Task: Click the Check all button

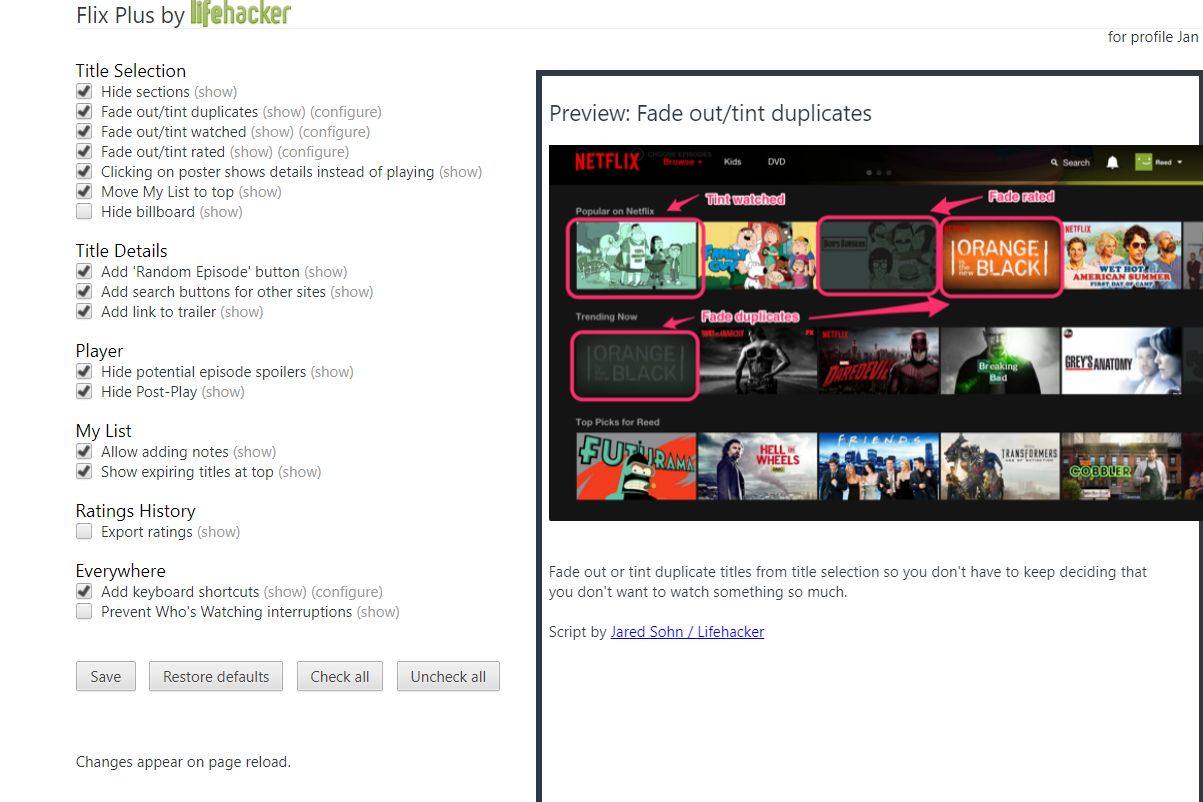Action: coord(340,676)
